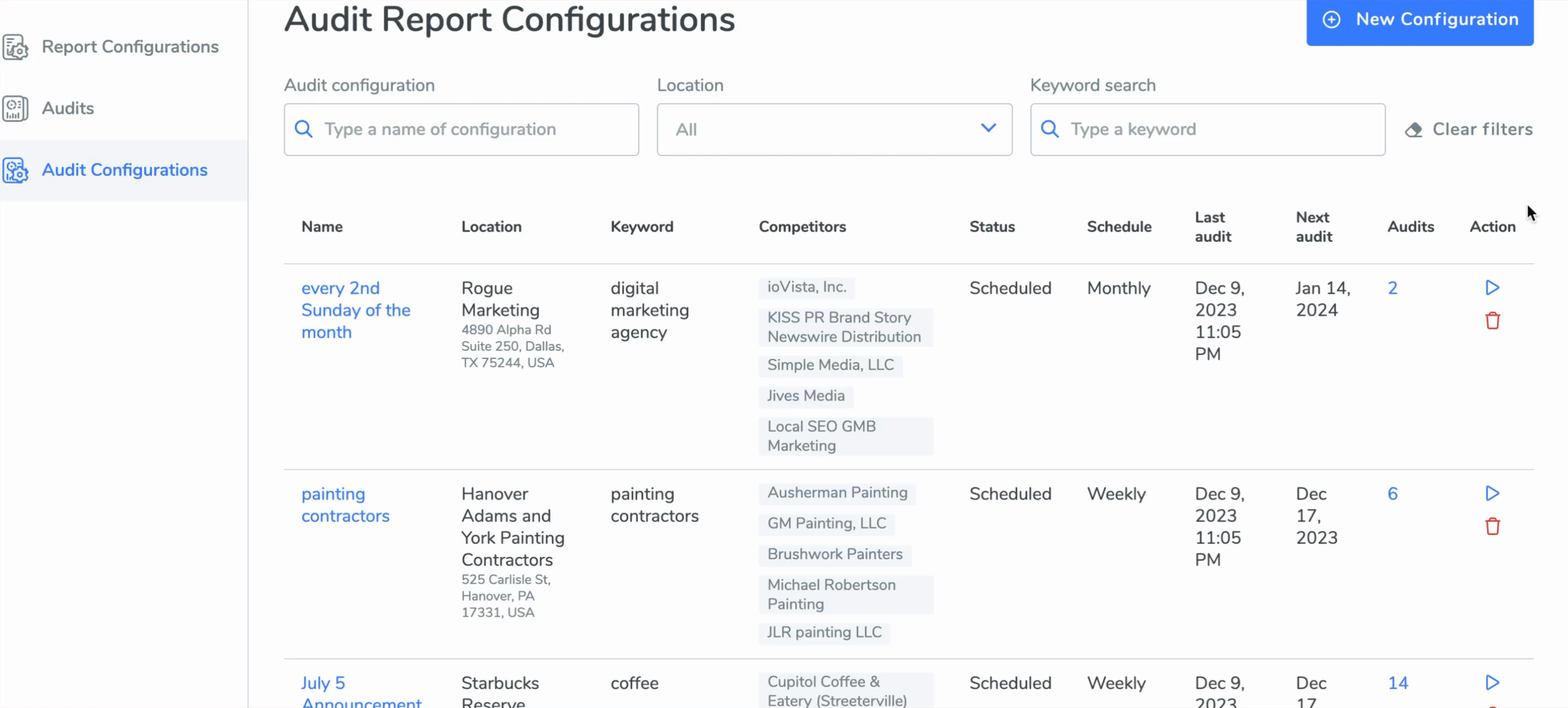Delete the 'every 2nd Sunday' configuration
1568x708 pixels.
(1492, 320)
